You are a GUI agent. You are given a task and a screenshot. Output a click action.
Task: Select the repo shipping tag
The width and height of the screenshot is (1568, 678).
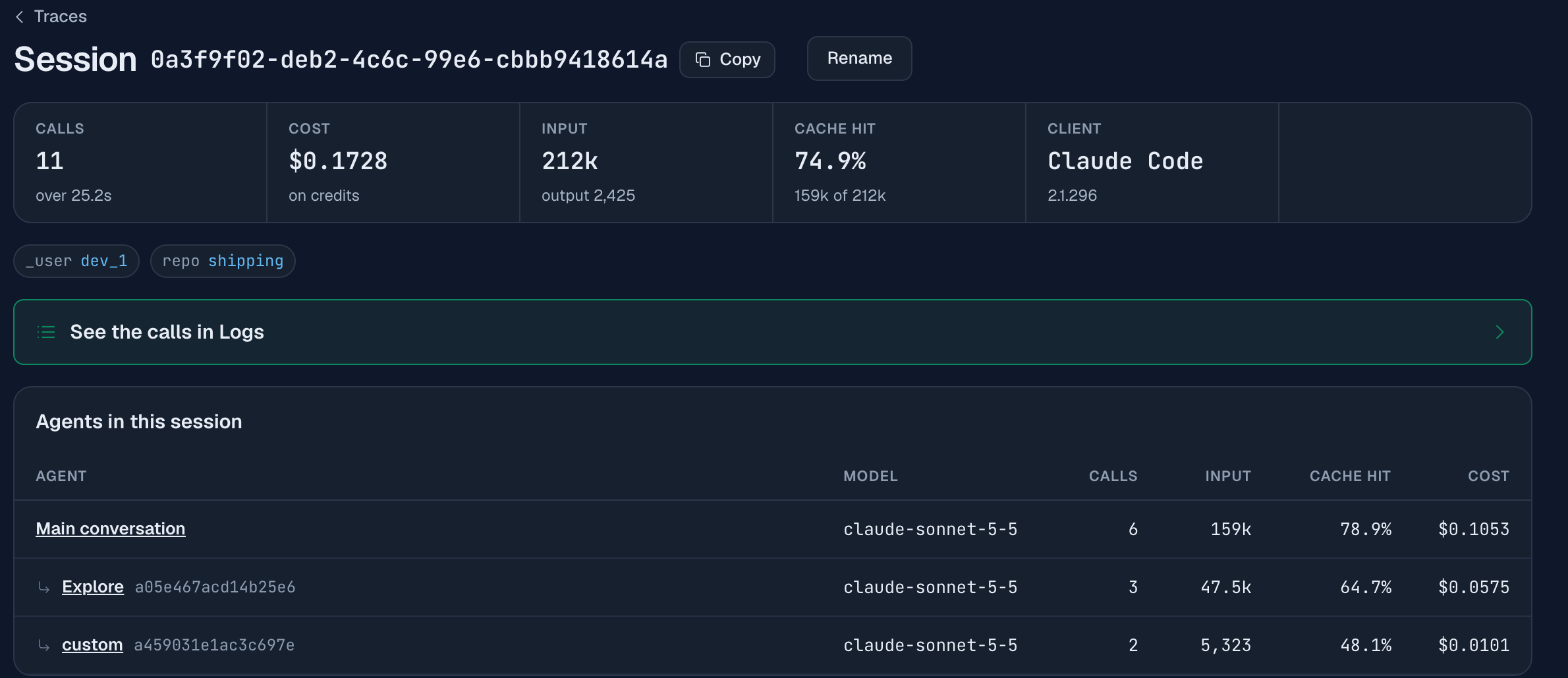click(222, 261)
